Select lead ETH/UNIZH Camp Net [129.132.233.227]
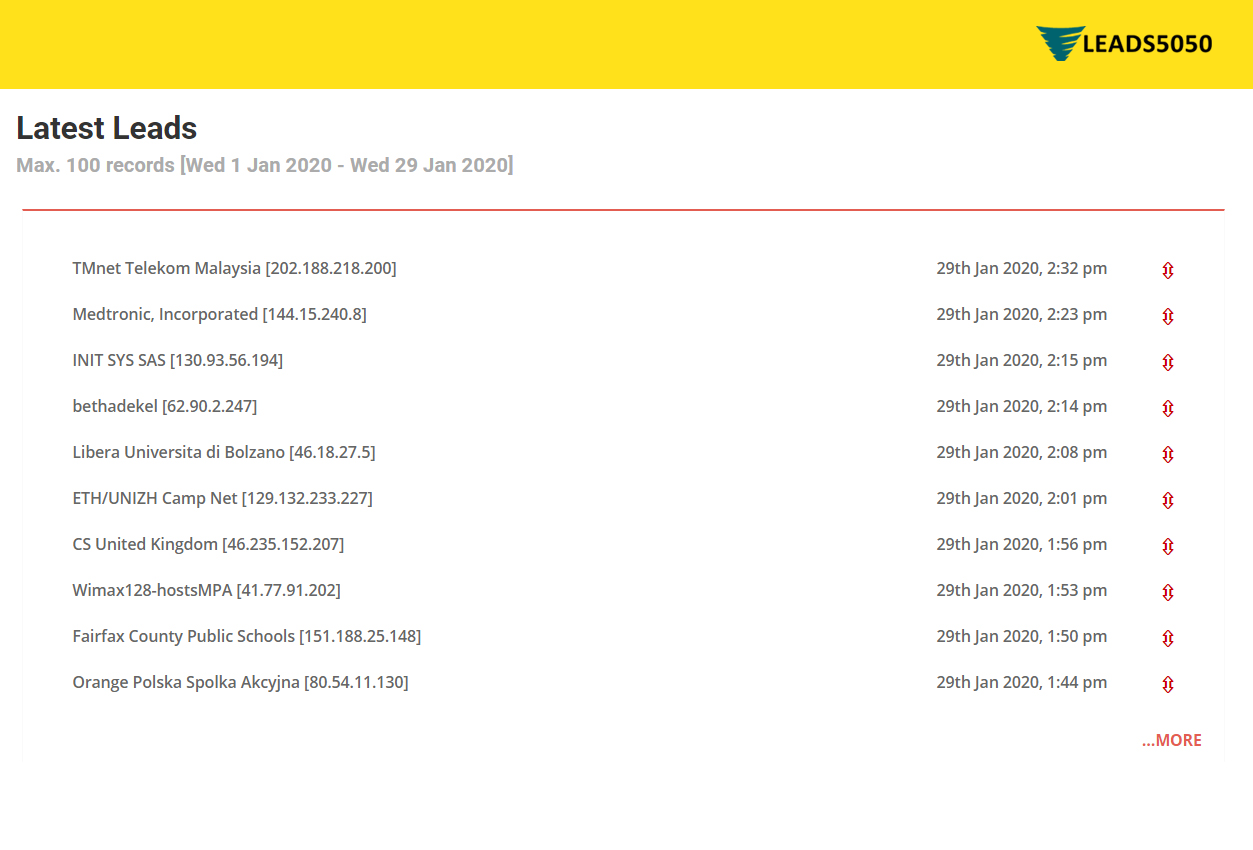 222,498
